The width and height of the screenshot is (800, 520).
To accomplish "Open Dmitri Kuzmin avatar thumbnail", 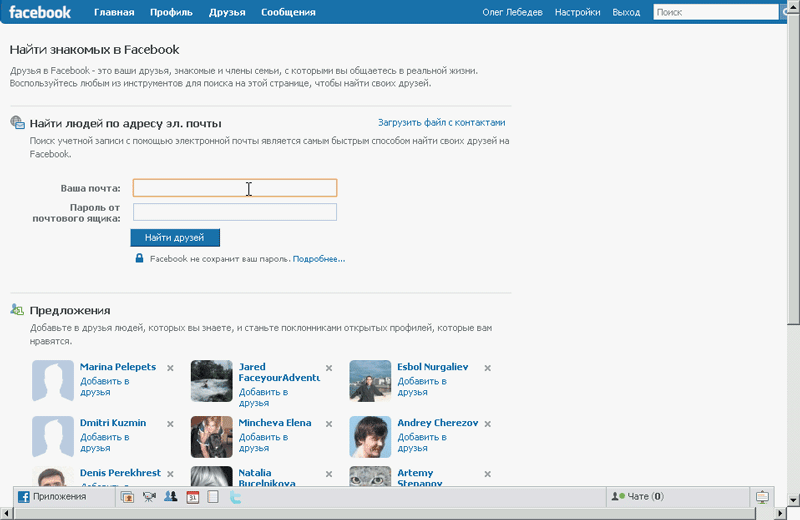I will [x=53, y=437].
